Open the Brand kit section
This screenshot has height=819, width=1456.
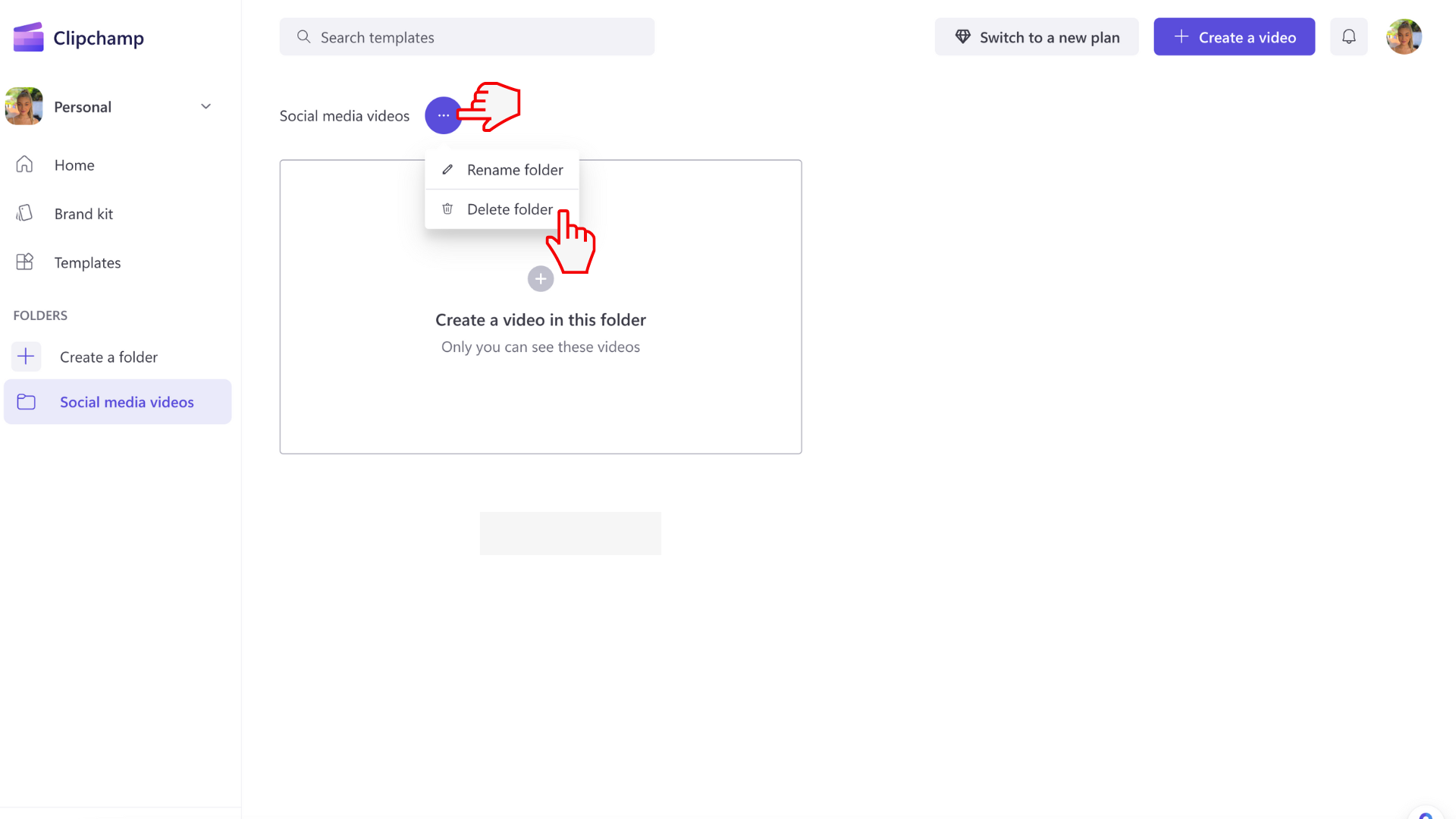tap(84, 213)
